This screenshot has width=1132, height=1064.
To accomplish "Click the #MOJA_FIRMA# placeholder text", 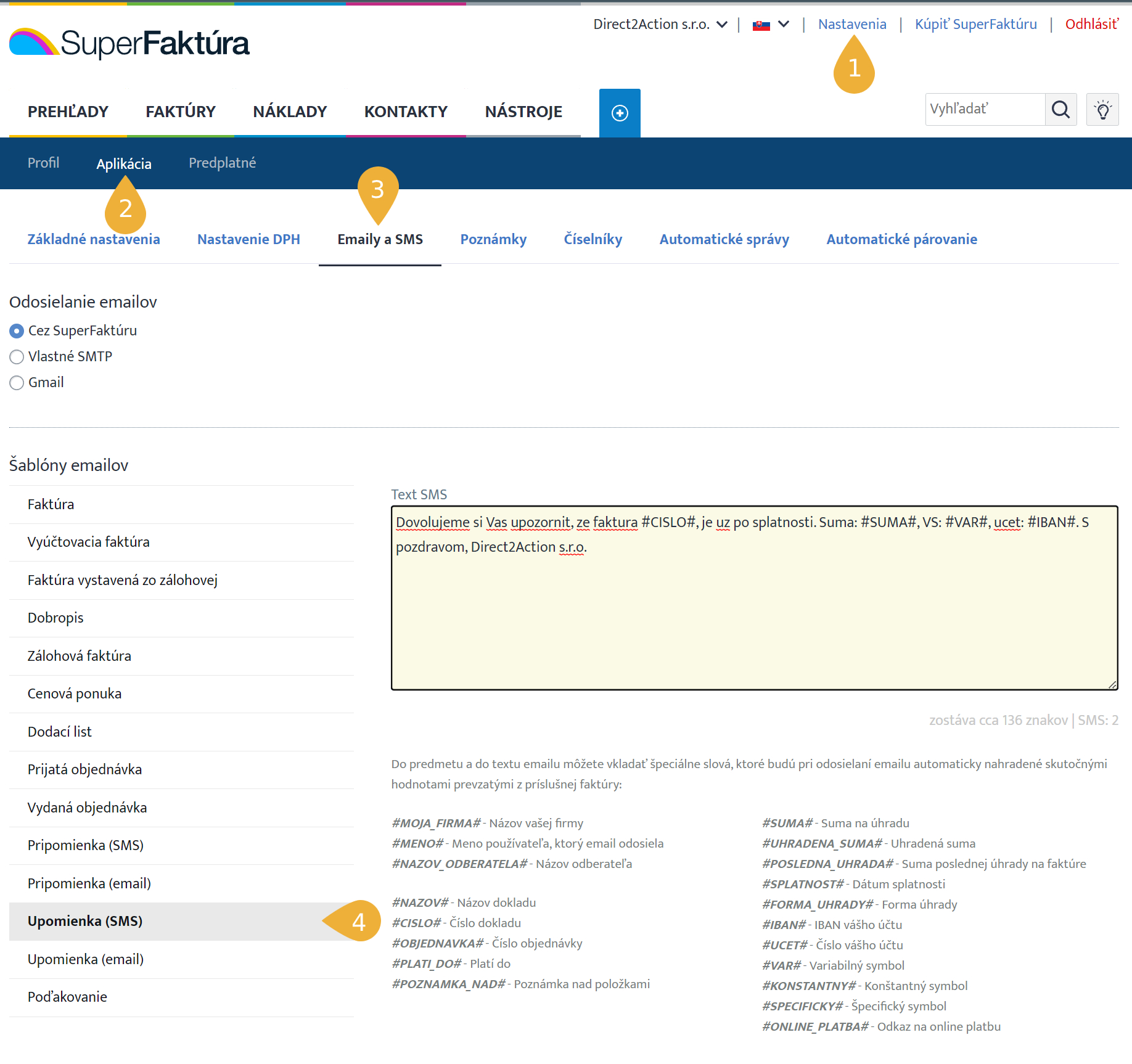I will tap(436, 824).
